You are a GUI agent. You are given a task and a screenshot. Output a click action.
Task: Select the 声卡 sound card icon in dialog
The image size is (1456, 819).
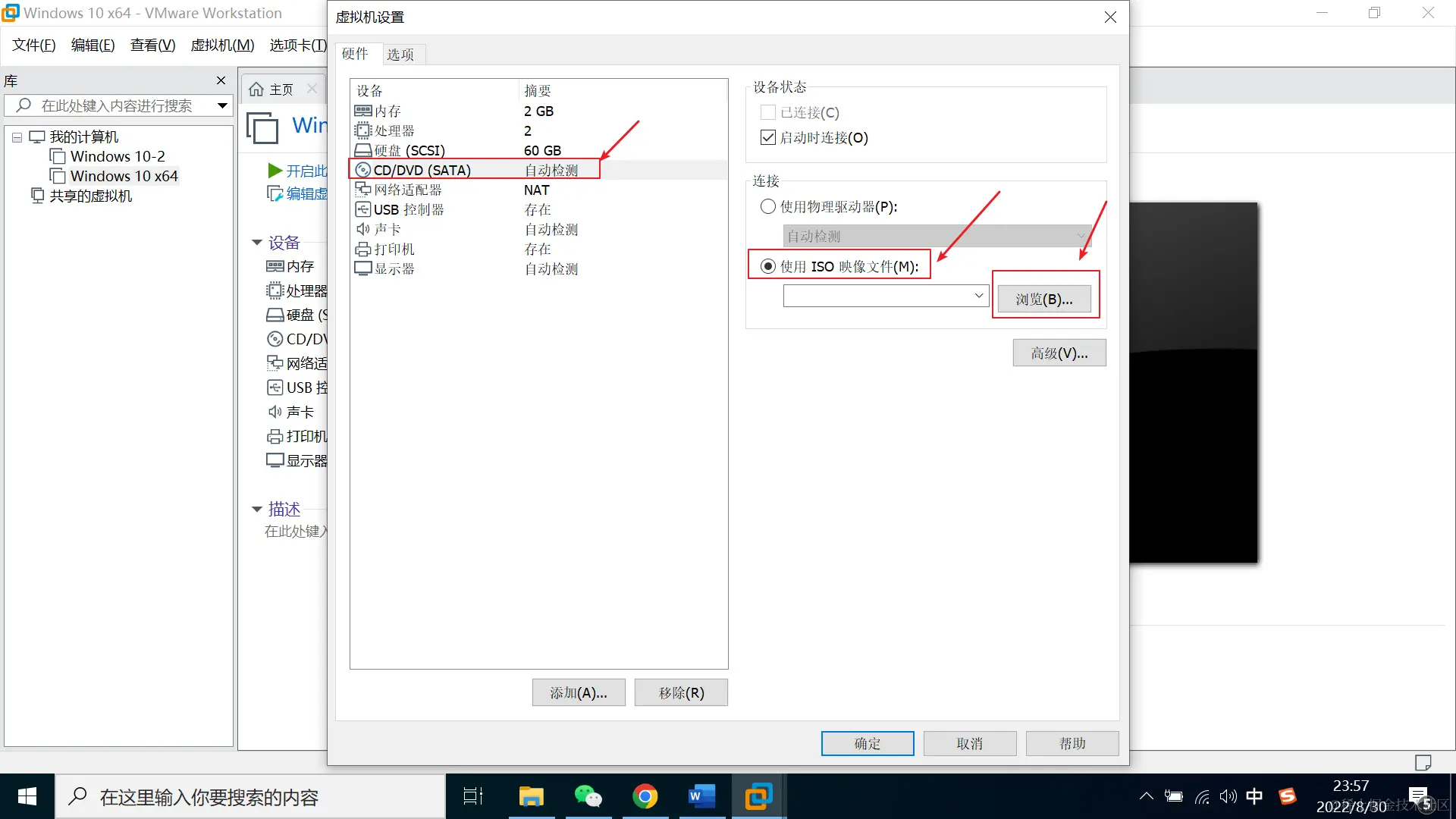(363, 229)
